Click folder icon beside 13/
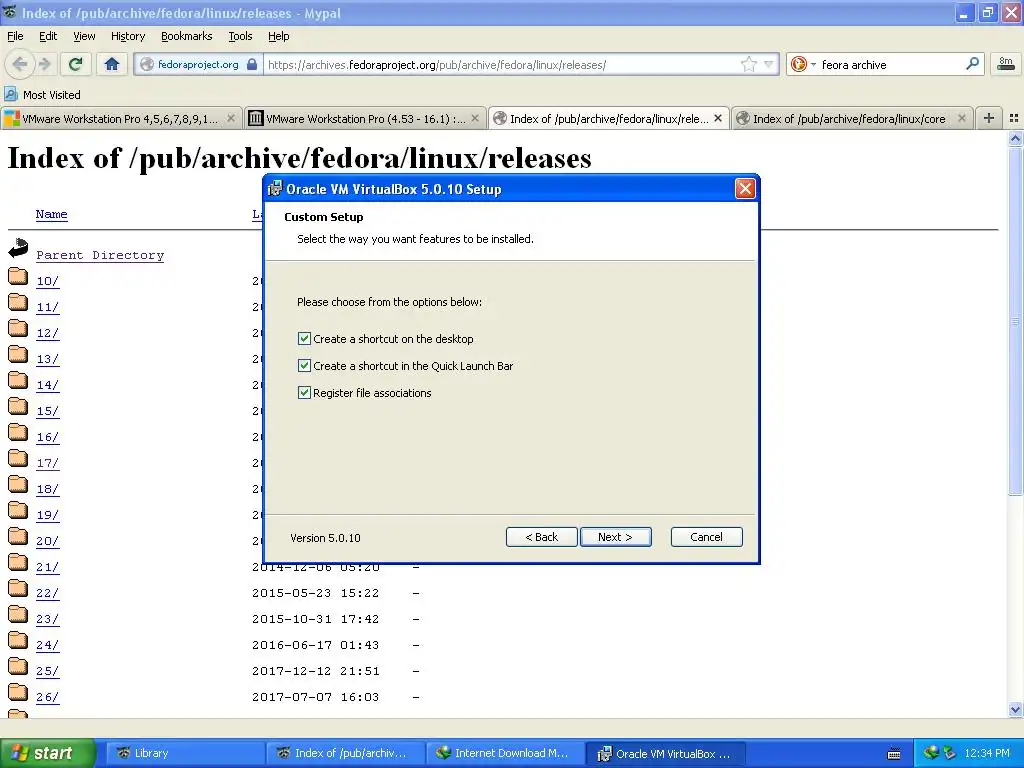 pos(18,355)
